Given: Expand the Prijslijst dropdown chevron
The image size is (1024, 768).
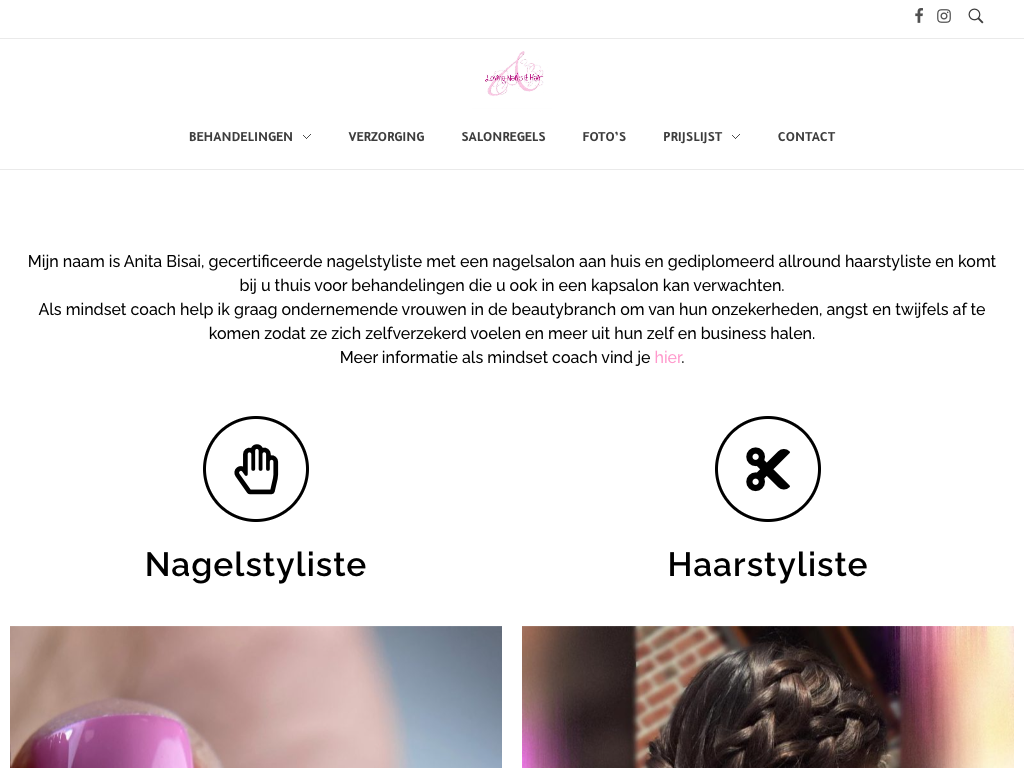Looking at the screenshot, I should click(736, 136).
